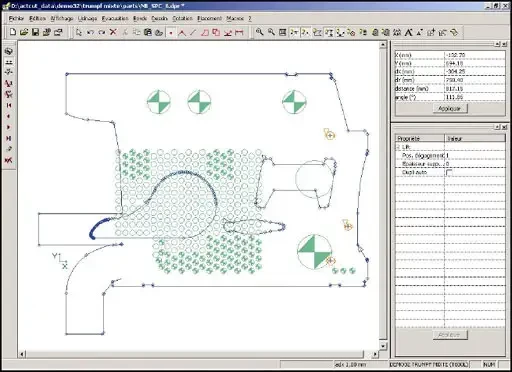The height and width of the screenshot is (372, 512).
Task: Open the Usinage menu
Action: pos(87,18)
